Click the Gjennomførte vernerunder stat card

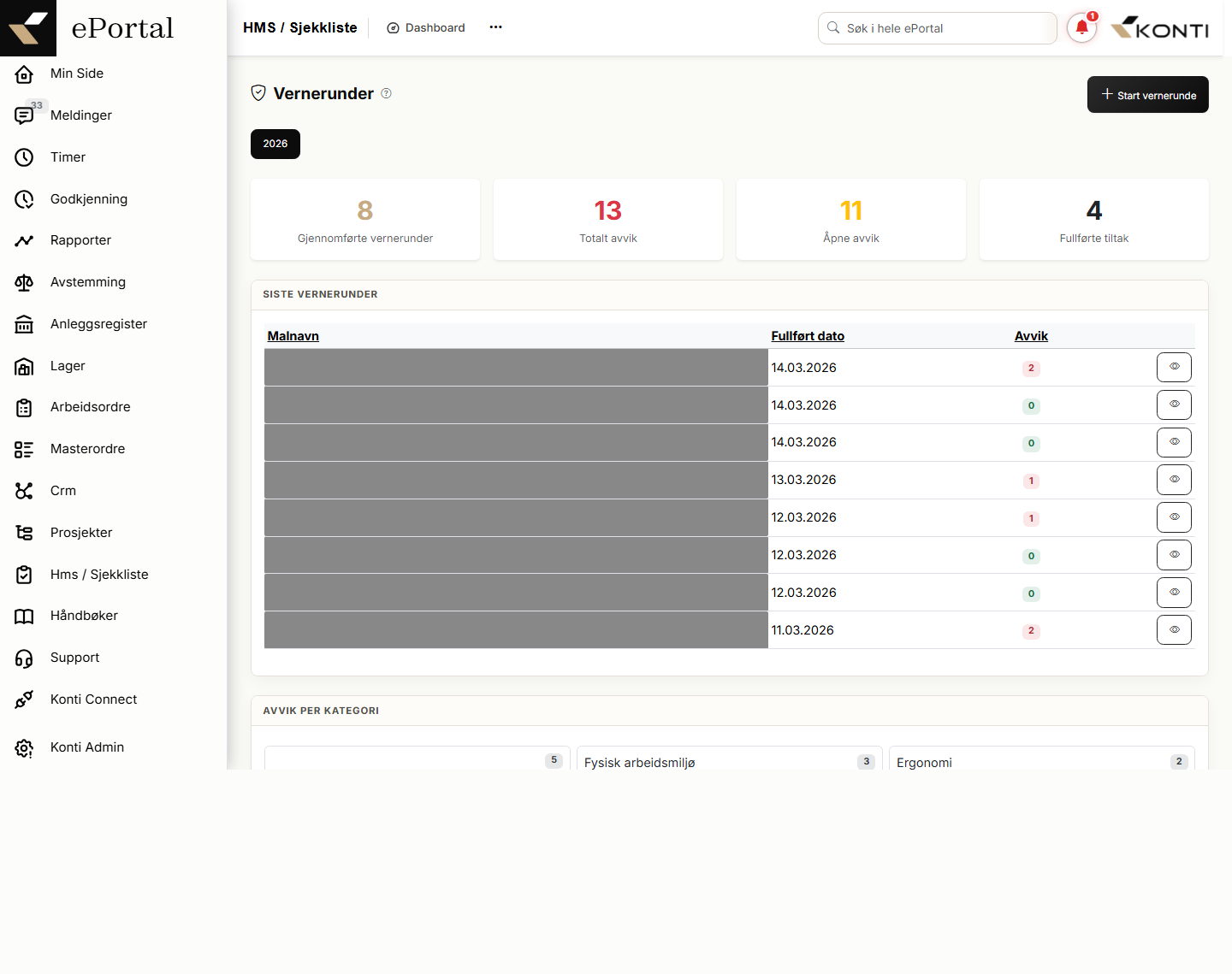[365, 219]
